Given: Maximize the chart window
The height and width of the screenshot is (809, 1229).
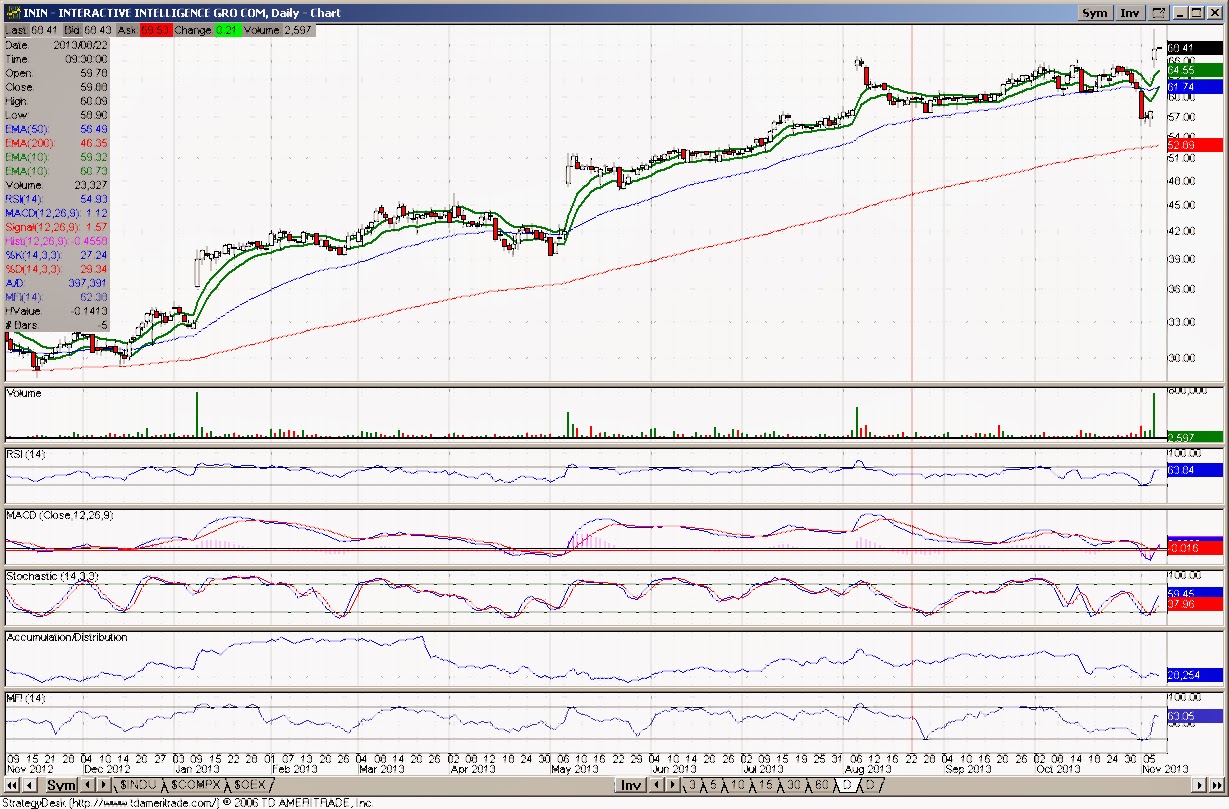Looking at the screenshot, I should click(x=1197, y=13).
